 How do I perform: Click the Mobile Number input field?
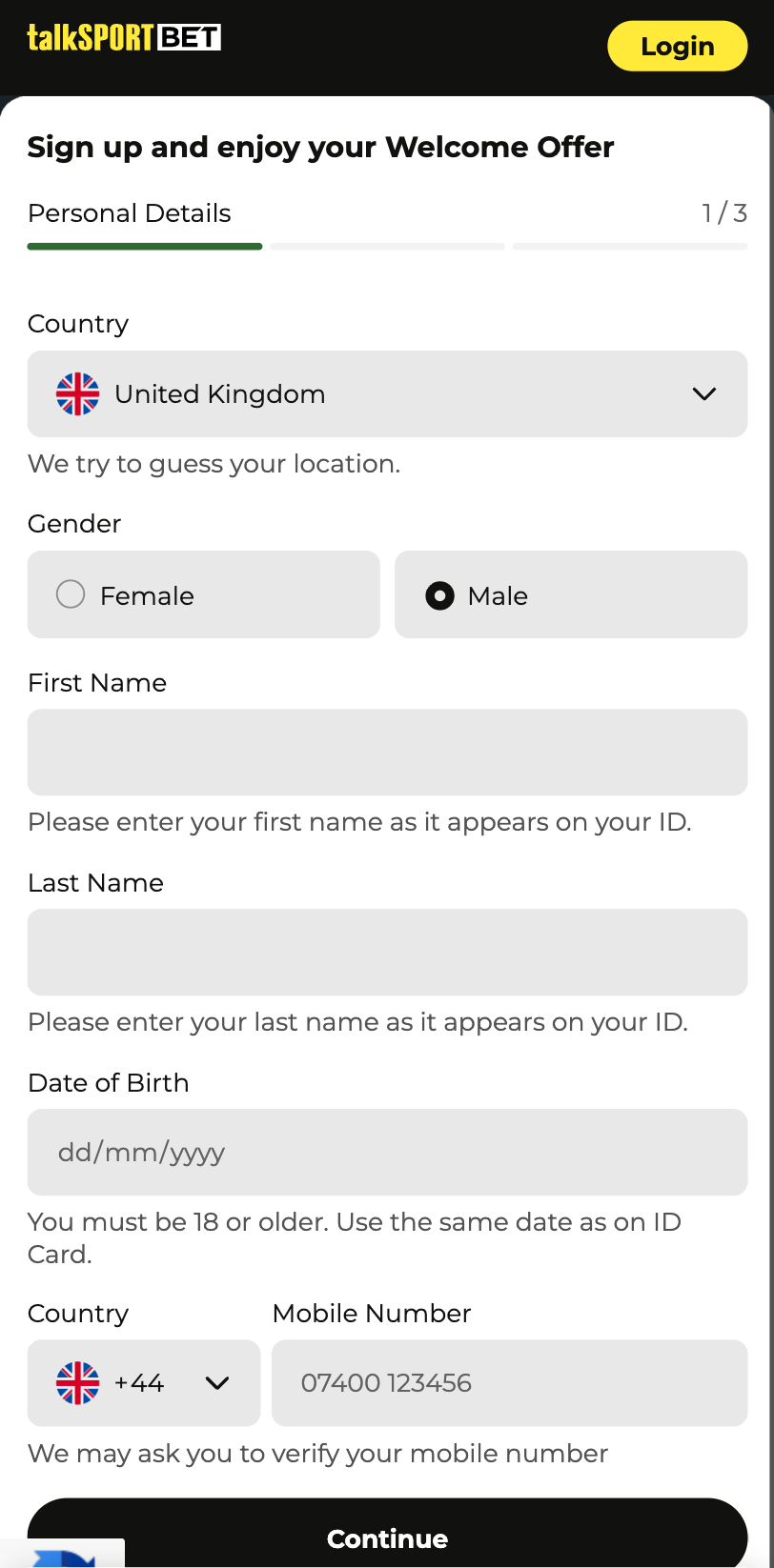[509, 1383]
